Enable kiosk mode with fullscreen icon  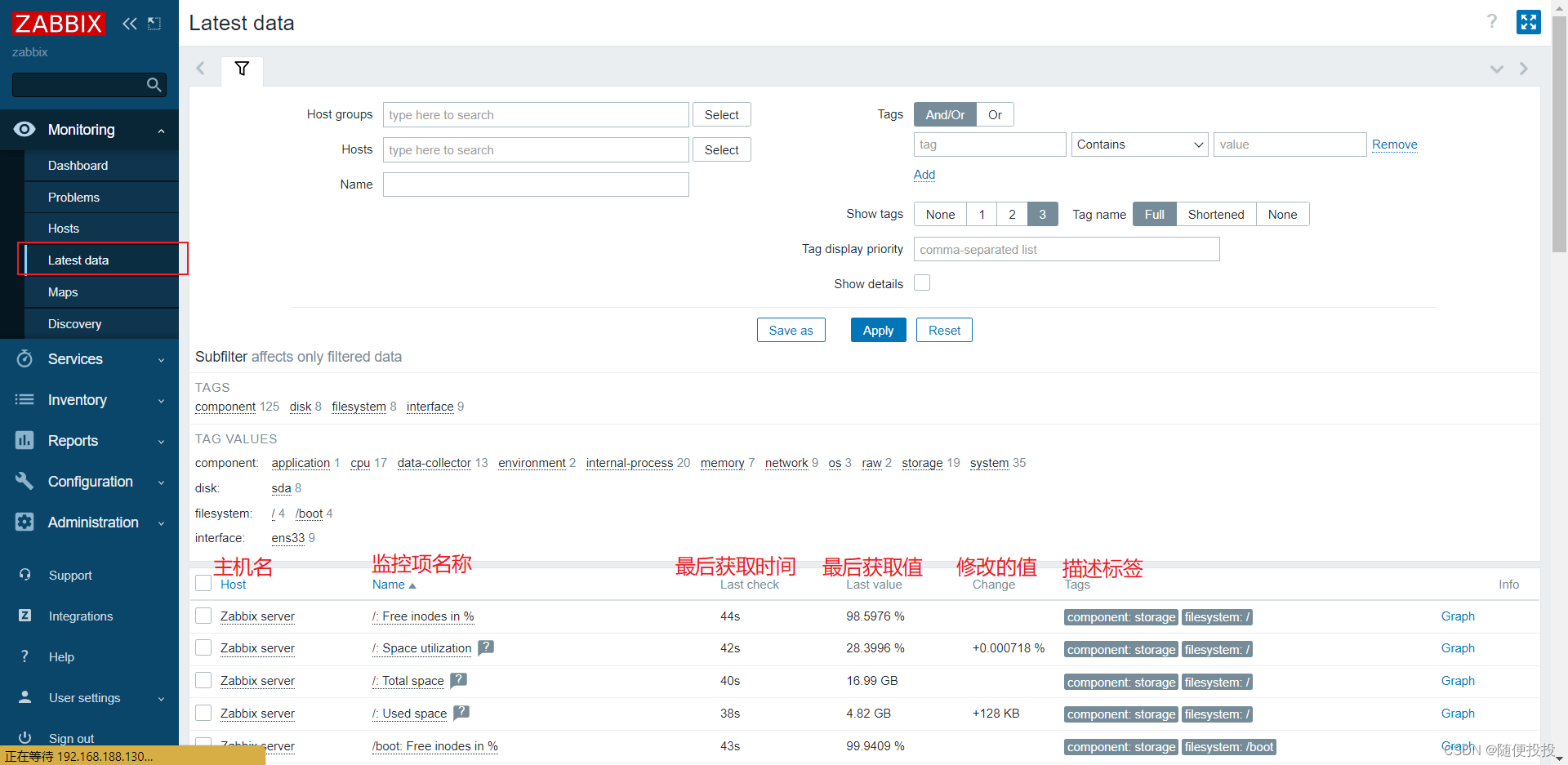[1528, 22]
